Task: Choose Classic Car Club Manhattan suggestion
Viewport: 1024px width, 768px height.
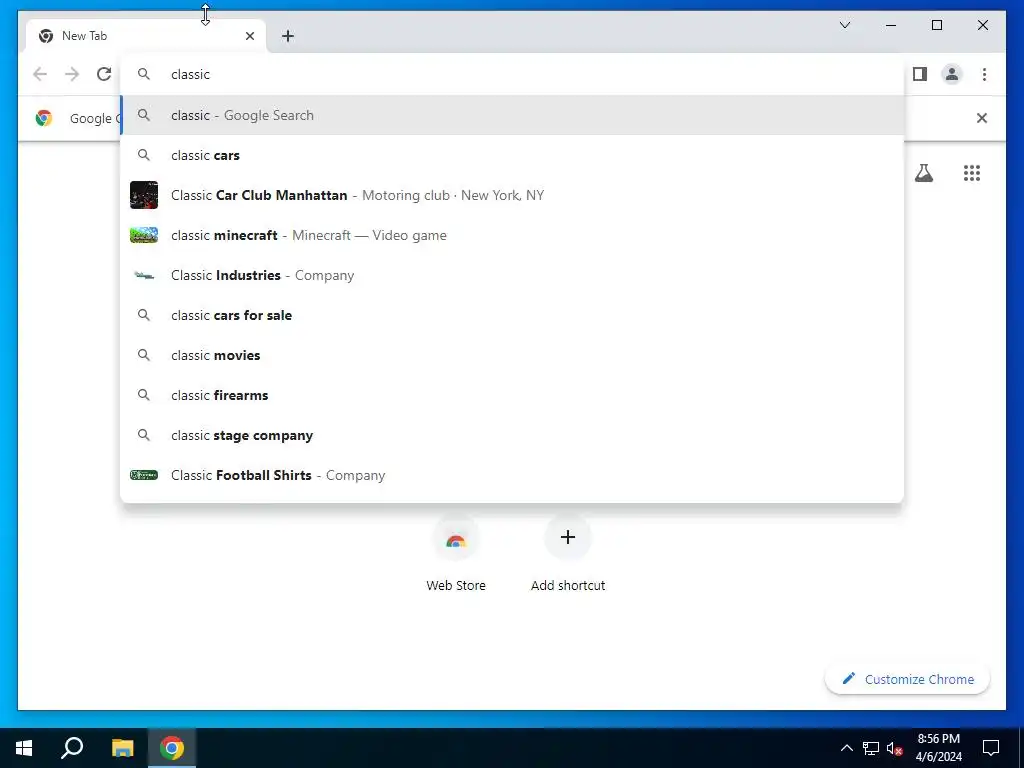Action: (x=512, y=195)
